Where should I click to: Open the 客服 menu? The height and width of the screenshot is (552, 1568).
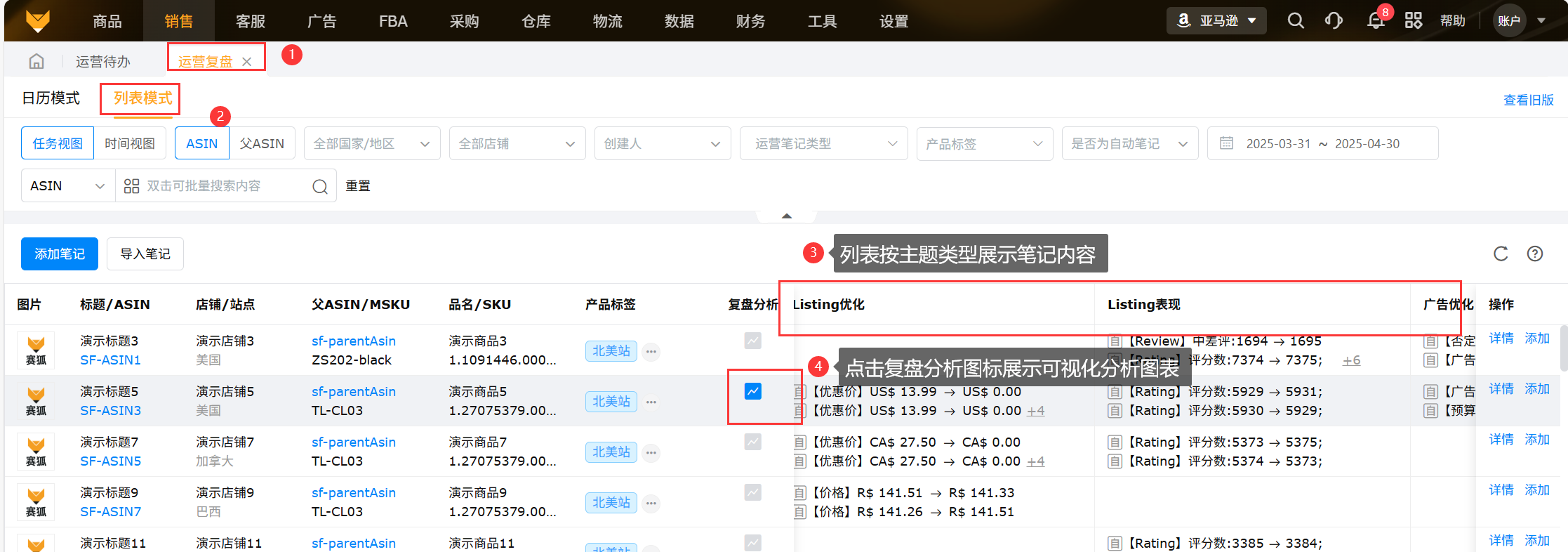pyautogui.click(x=251, y=21)
